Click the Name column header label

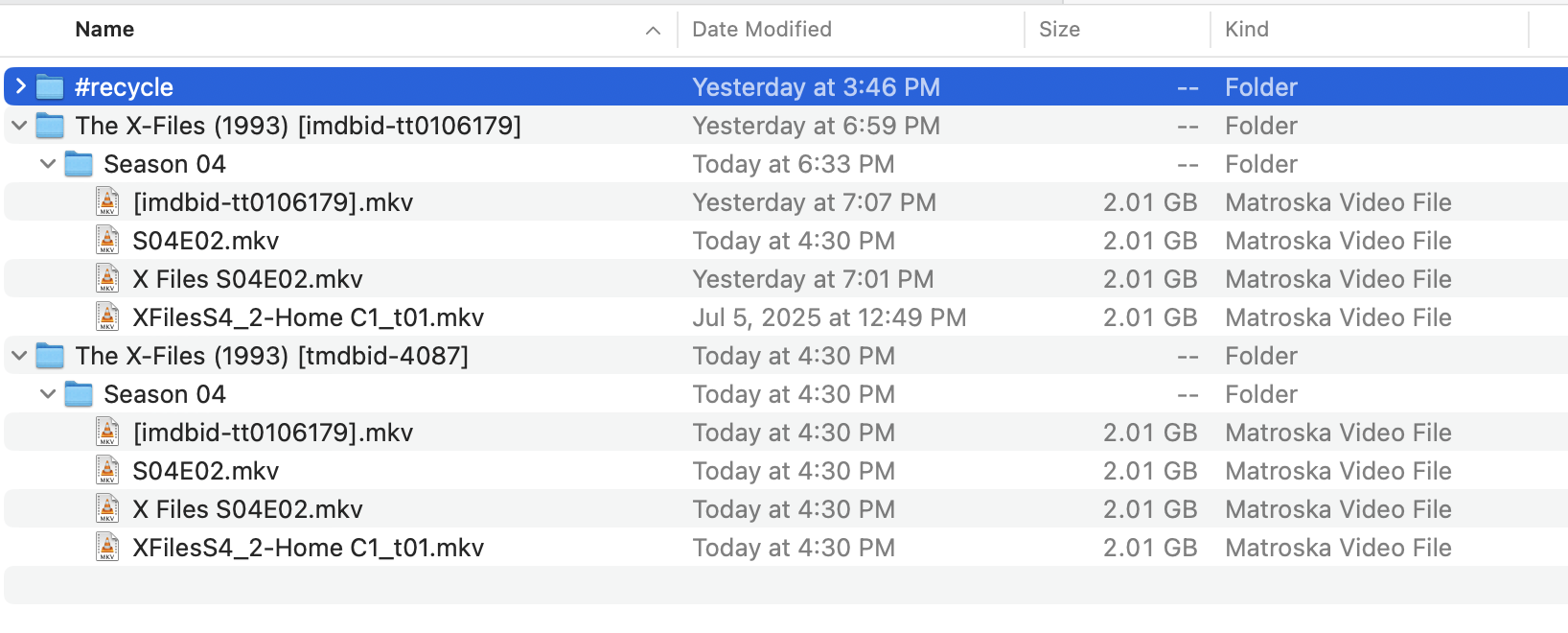104,30
